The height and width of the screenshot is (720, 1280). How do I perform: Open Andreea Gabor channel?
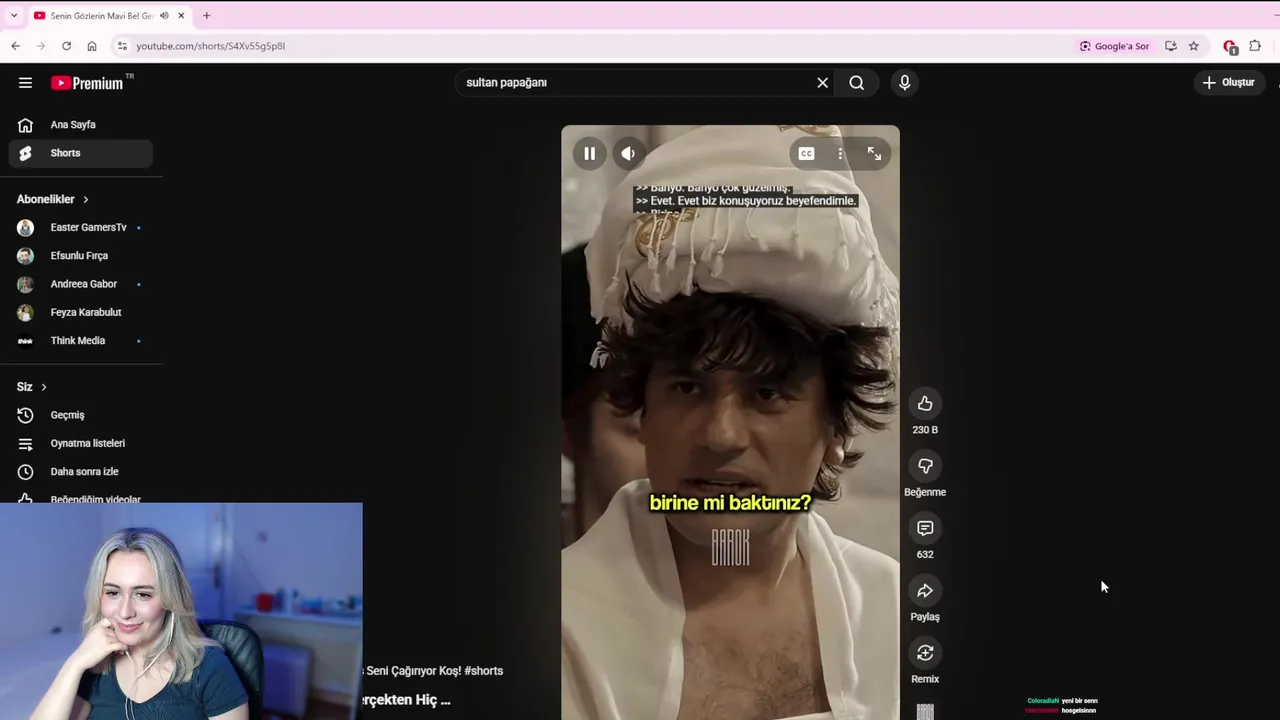pos(81,284)
